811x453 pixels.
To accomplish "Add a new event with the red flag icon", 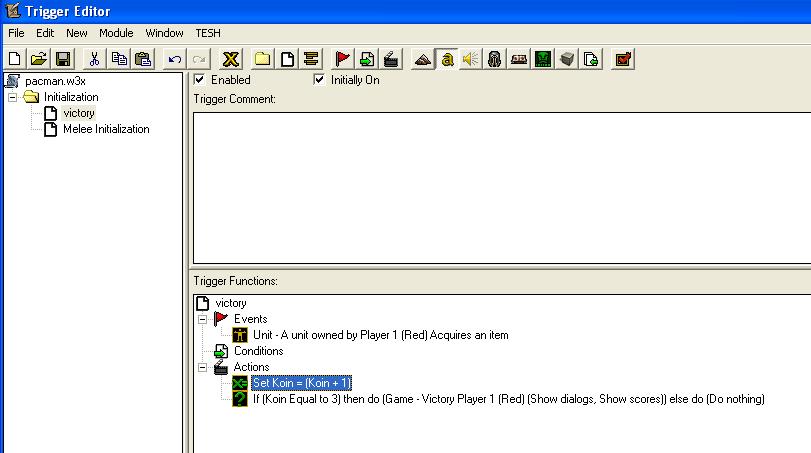I will [342, 59].
